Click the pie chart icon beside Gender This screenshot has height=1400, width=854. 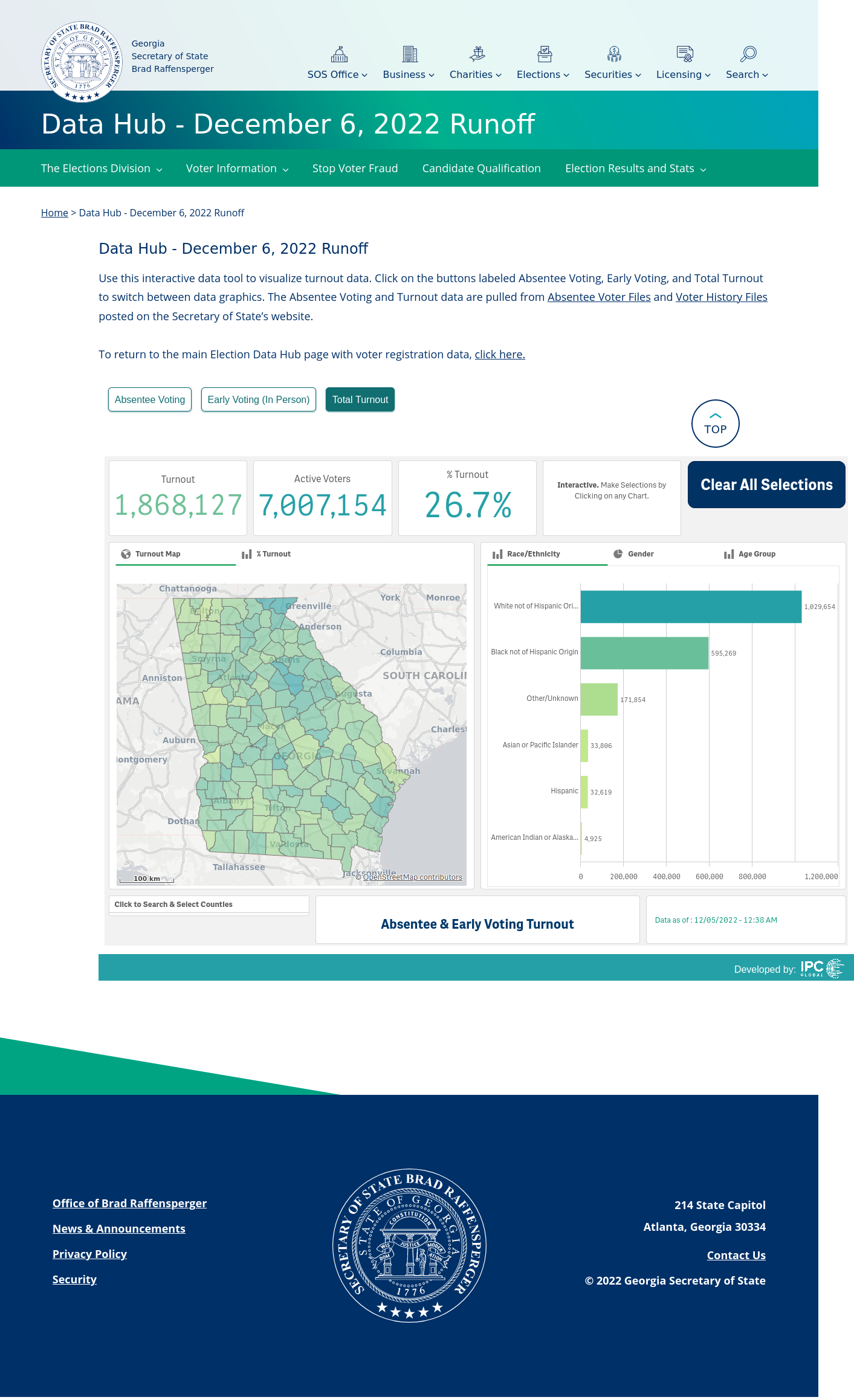[618, 554]
